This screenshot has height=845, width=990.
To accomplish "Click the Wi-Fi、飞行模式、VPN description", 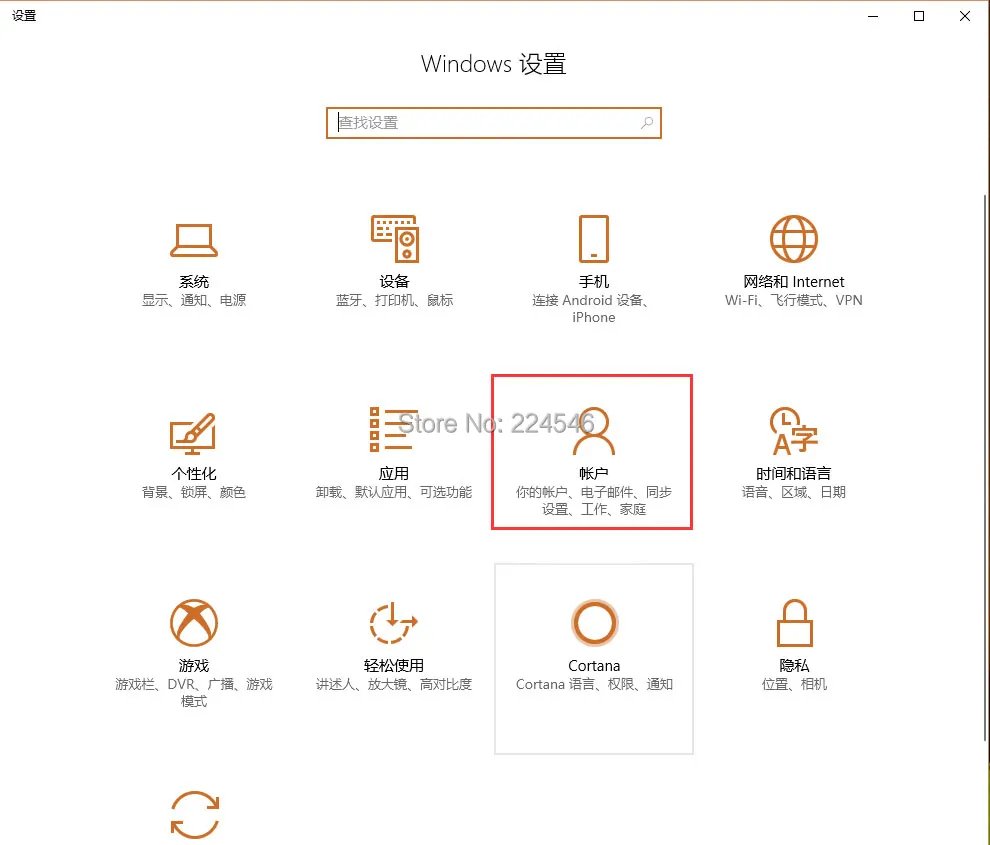I will [x=794, y=301].
